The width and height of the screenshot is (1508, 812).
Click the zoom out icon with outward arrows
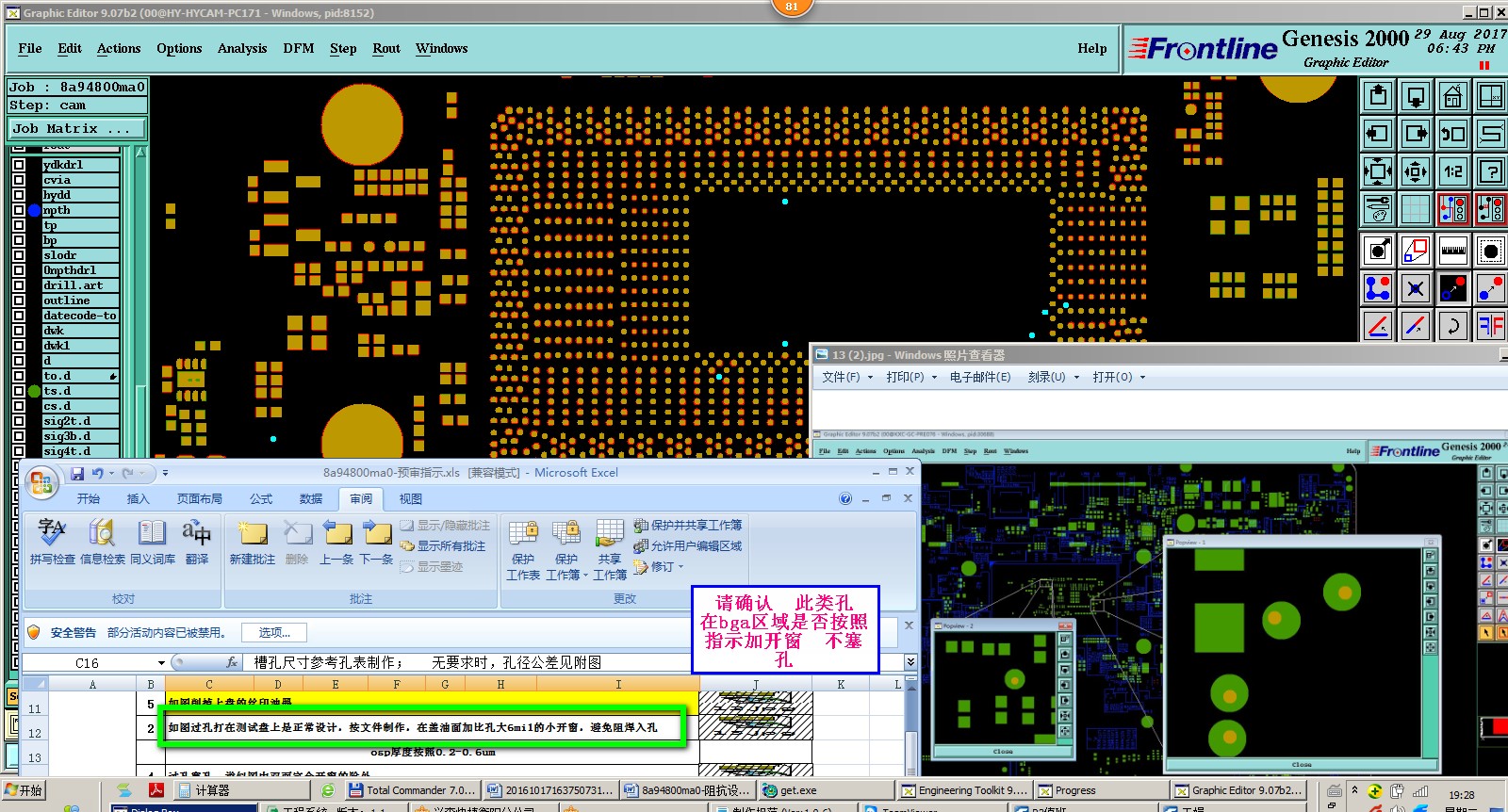click(x=1416, y=171)
